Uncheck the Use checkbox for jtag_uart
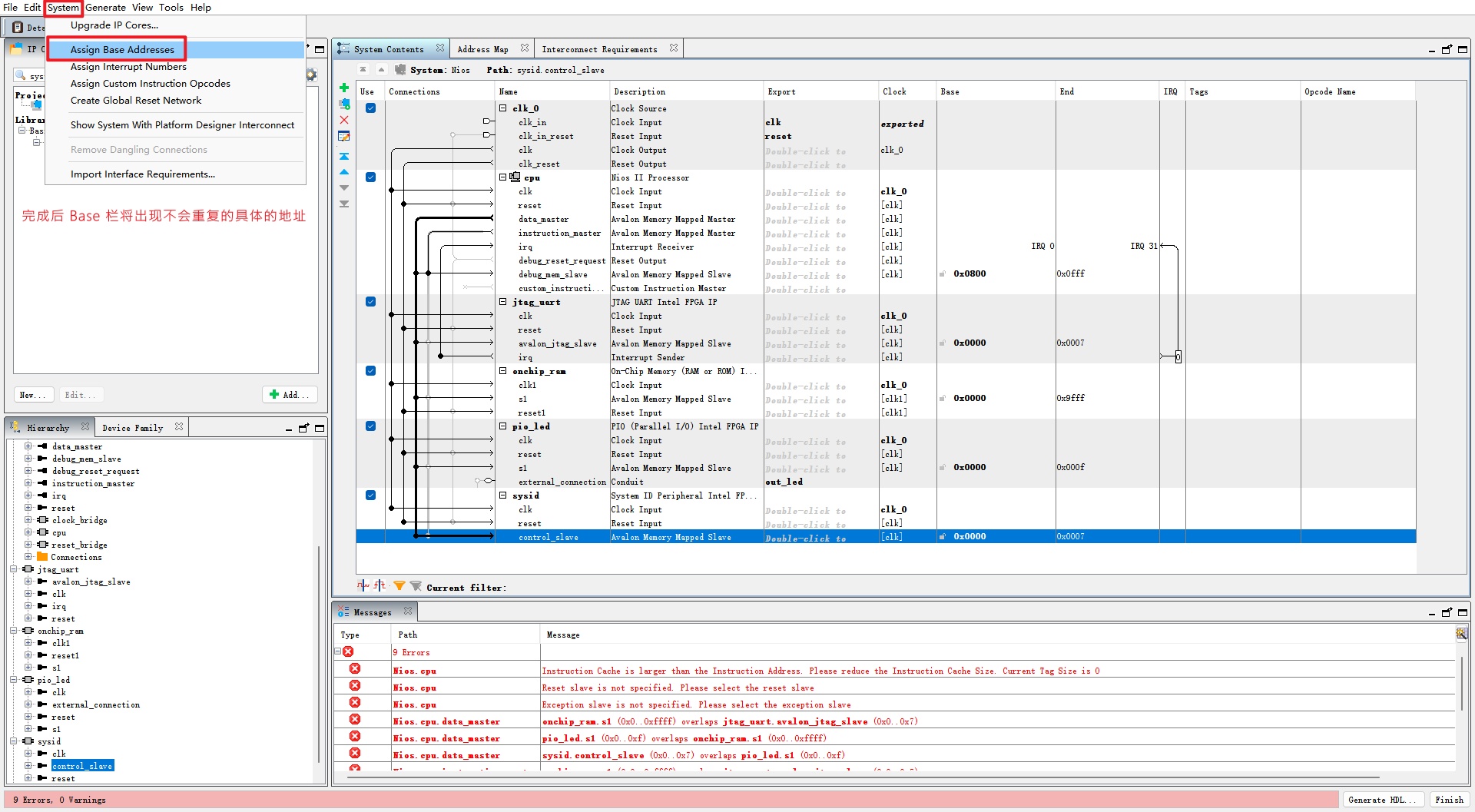Viewport: 1475px width, 812px height. point(370,302)
